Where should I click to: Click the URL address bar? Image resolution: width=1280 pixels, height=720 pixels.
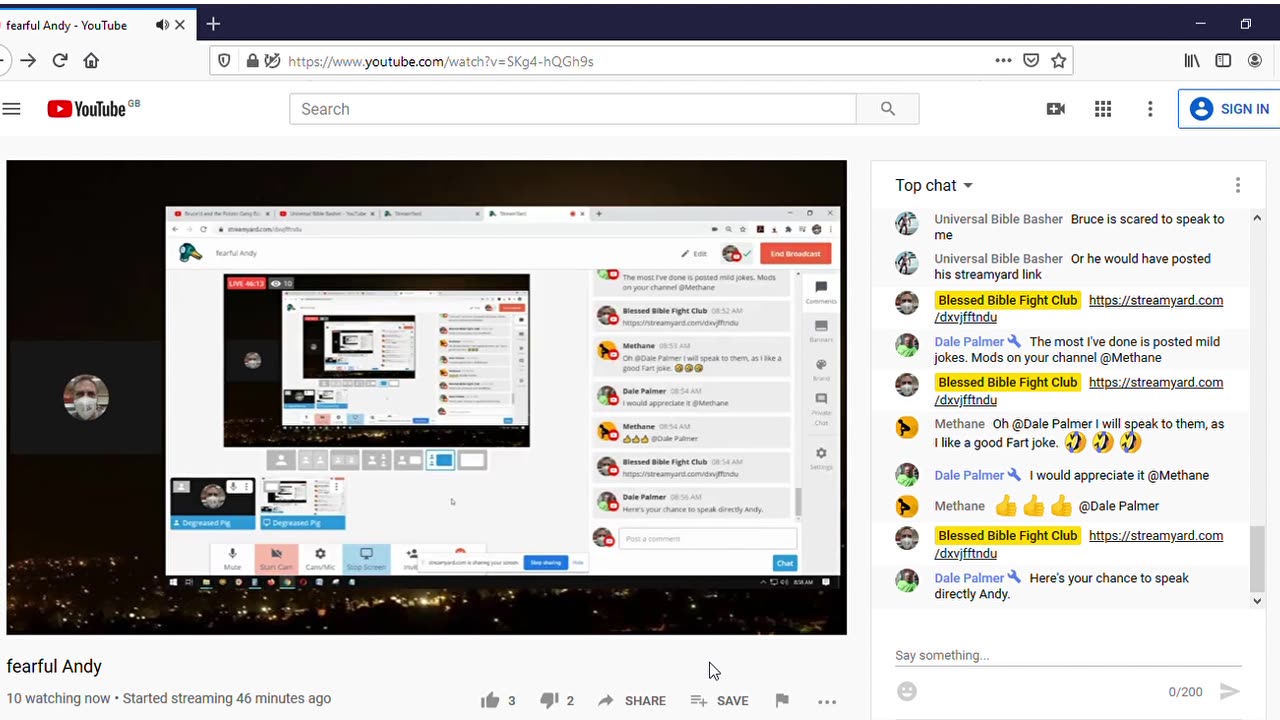point(640,61)
